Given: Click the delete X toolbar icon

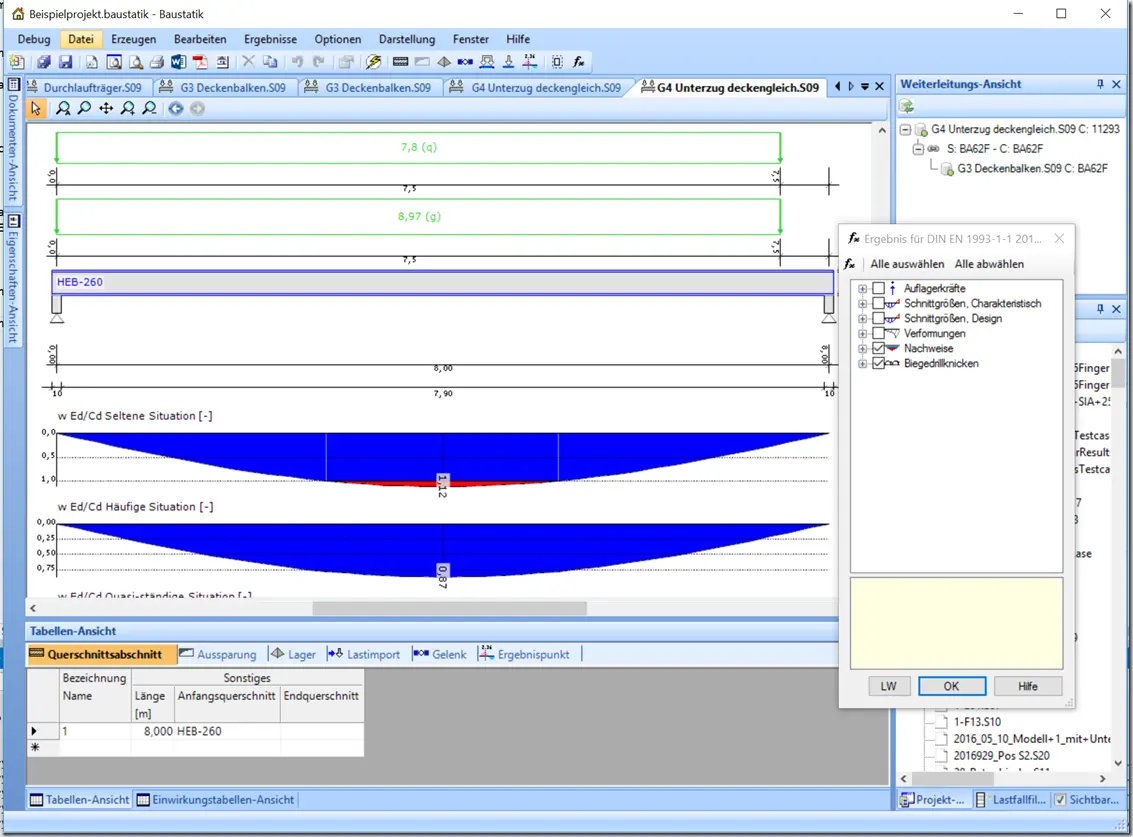Looking at the screenshot, I should 249,62.
